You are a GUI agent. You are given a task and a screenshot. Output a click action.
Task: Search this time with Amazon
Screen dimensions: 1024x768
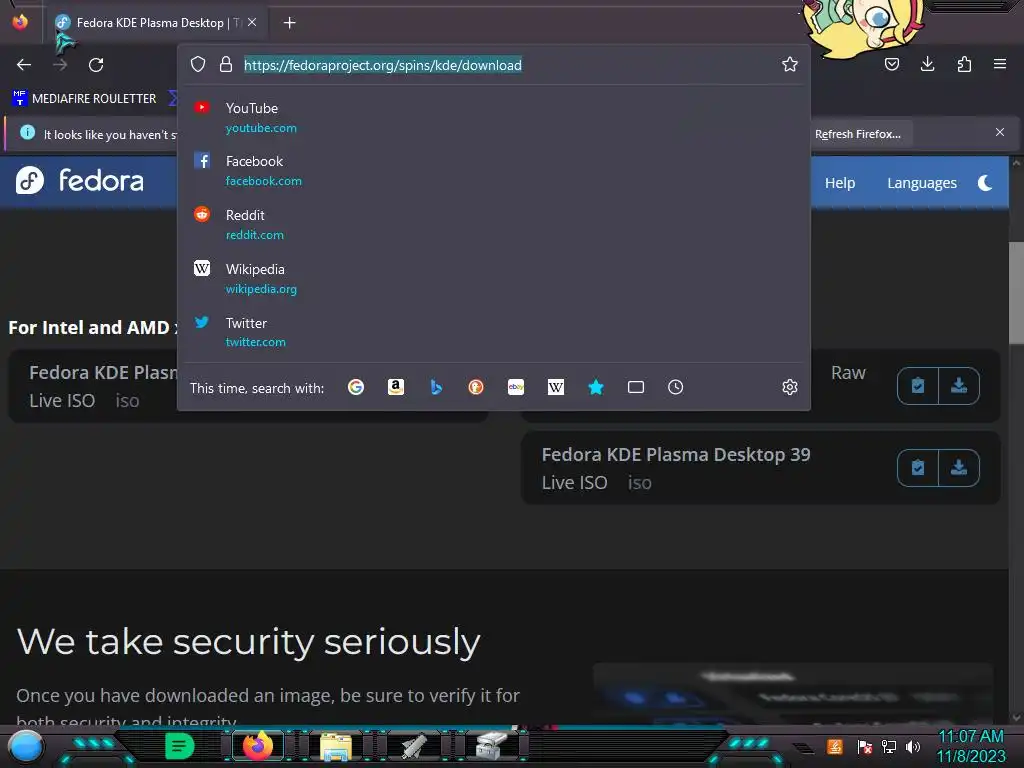coord(396,387)
